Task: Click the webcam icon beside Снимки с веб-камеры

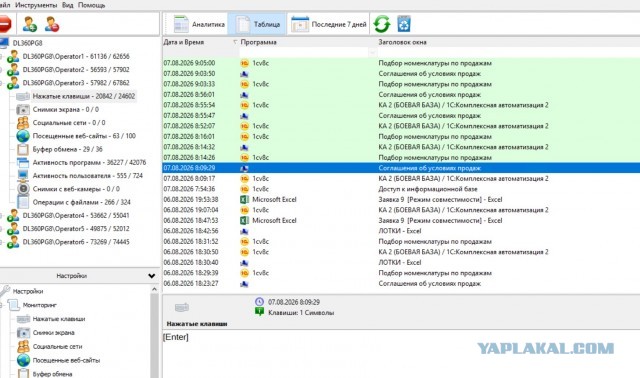Action: pyautogui.click(x=23, y=189)
